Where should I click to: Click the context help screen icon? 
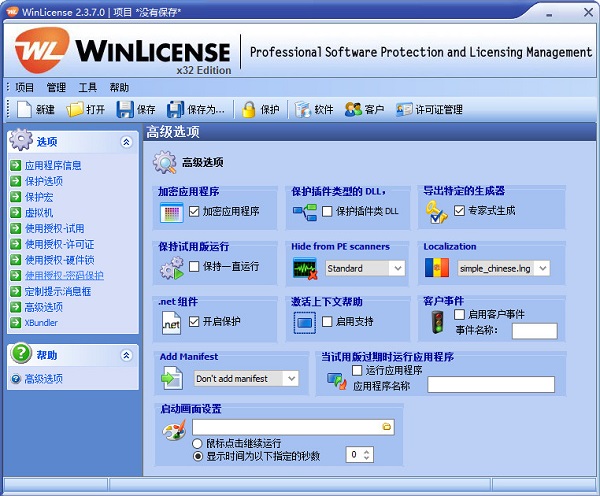[305, 323]
